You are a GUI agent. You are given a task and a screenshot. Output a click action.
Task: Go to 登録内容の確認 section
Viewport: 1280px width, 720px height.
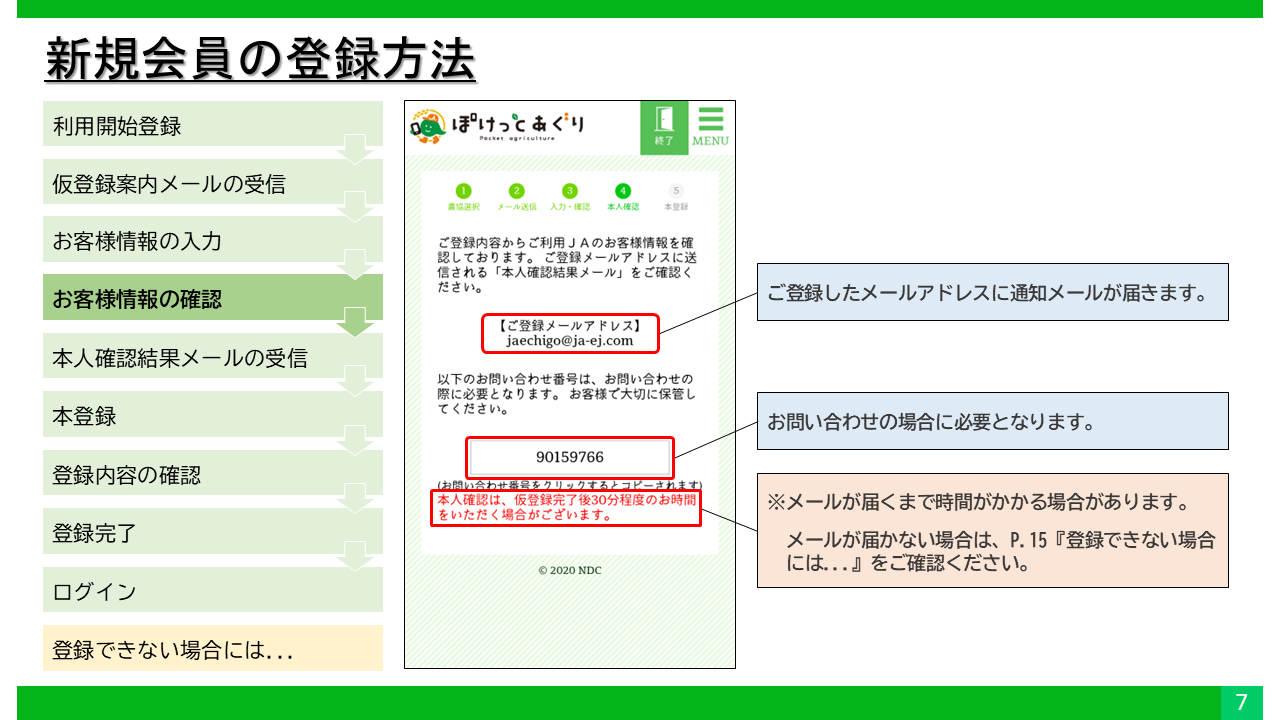212,474
